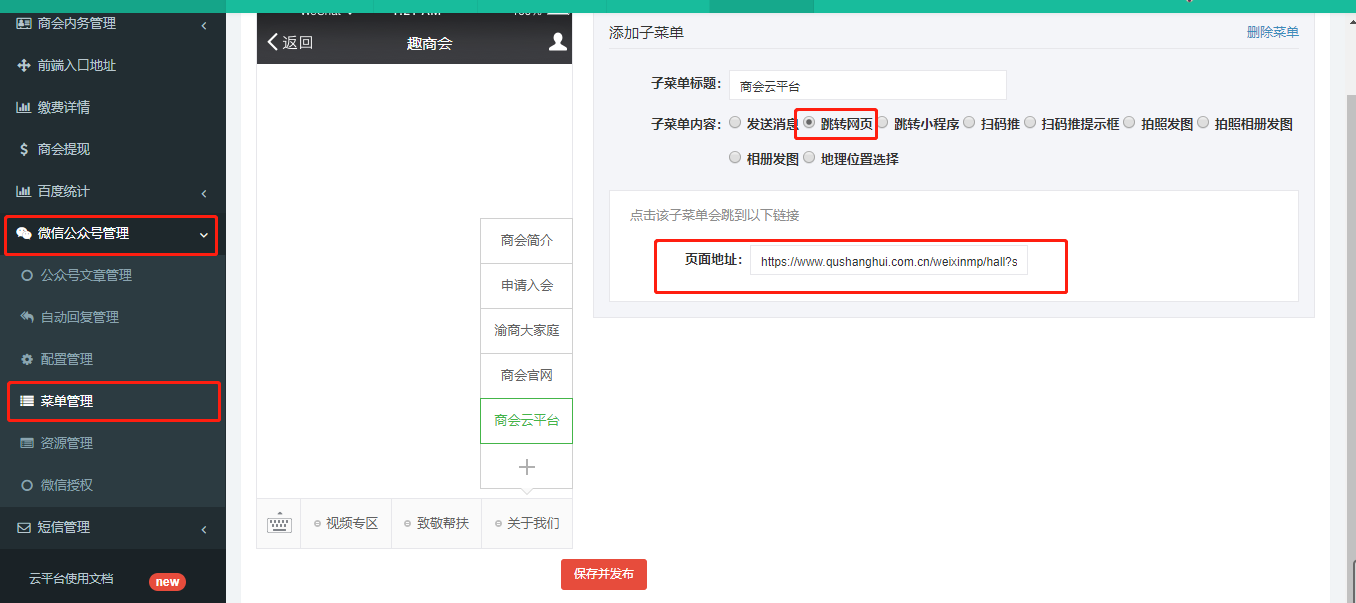Image resolution: width=1356 pixels, height=603 pixels.
Task: Click the keyboard icon in phone preview
Action: coord(279,523)
